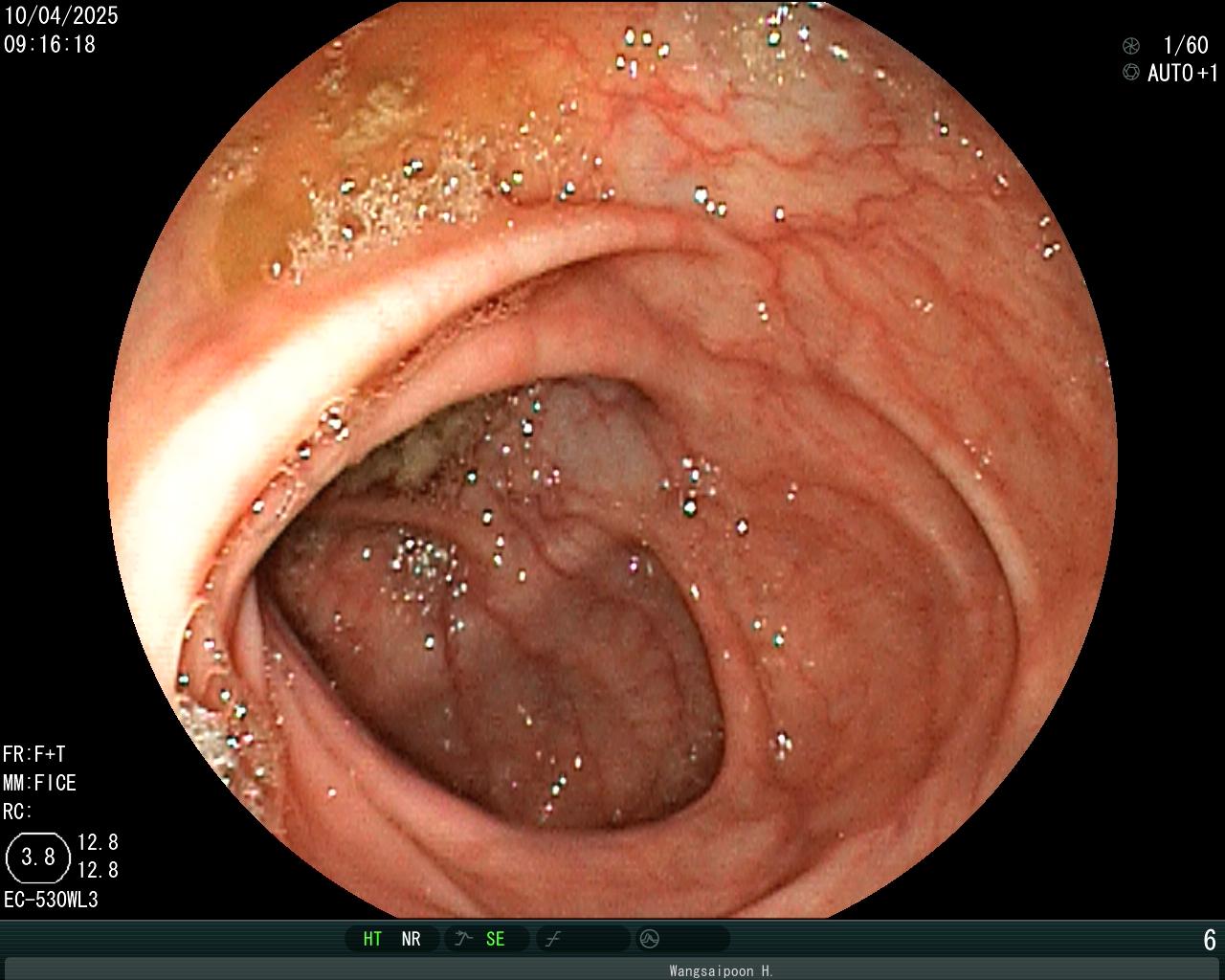Click the FR:F+T freeze setting label
This screenshot has height=980, width=1225.
point(34,754)
